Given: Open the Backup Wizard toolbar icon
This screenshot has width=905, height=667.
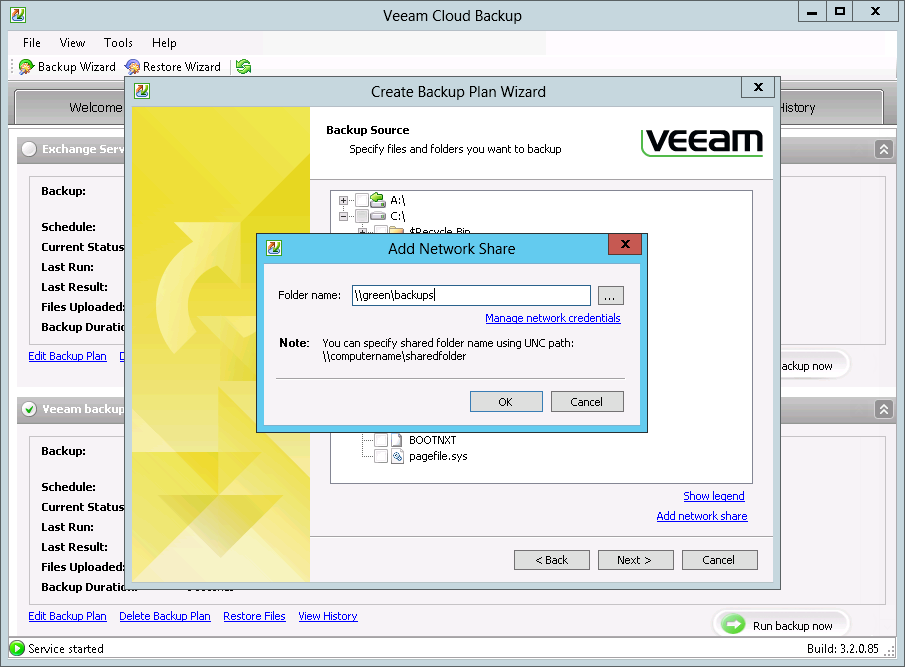Looking at the screenshot, I should pyautogui.click(x=26, y=67).
